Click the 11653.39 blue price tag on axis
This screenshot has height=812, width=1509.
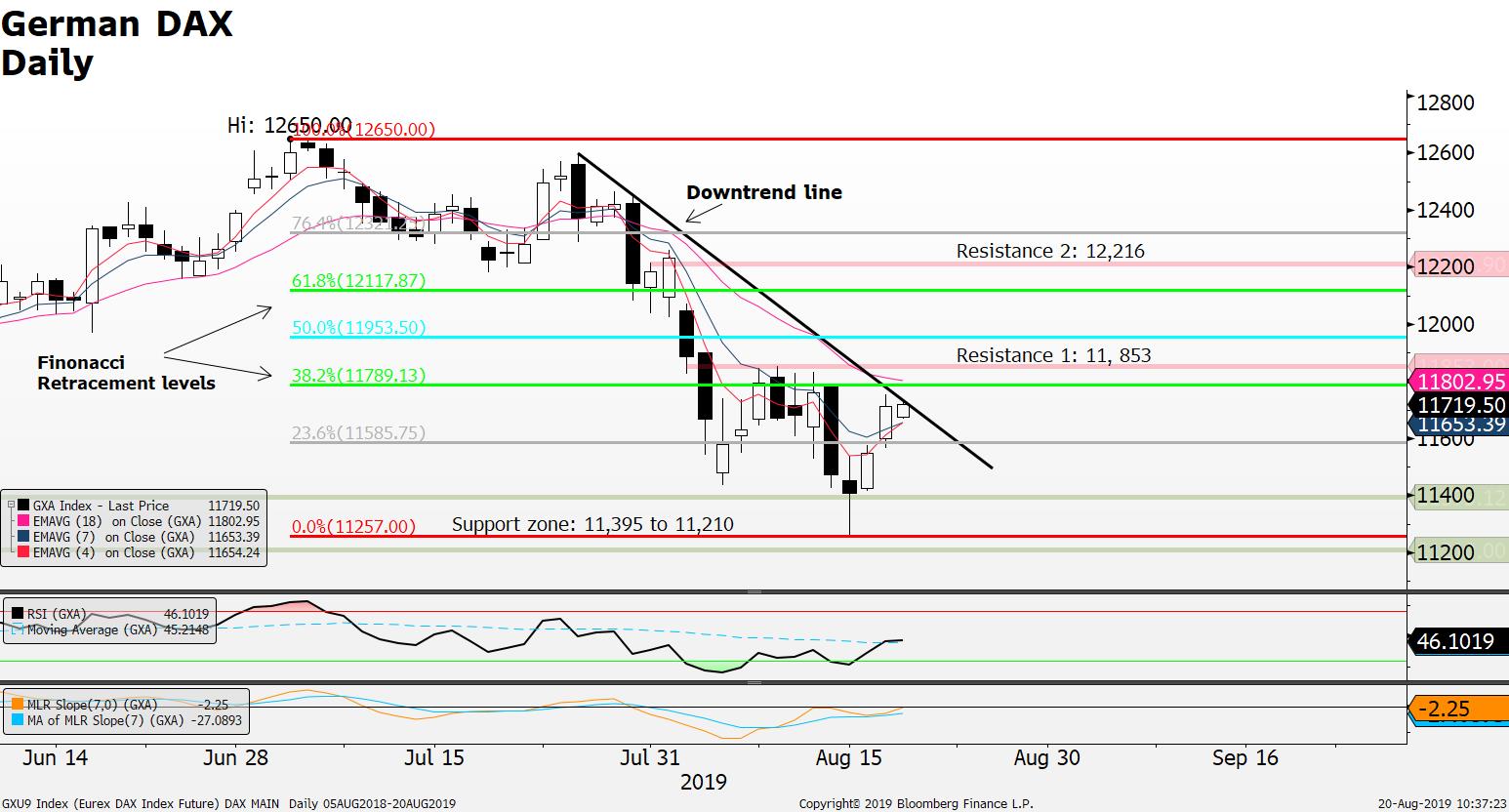(1460, 425)
